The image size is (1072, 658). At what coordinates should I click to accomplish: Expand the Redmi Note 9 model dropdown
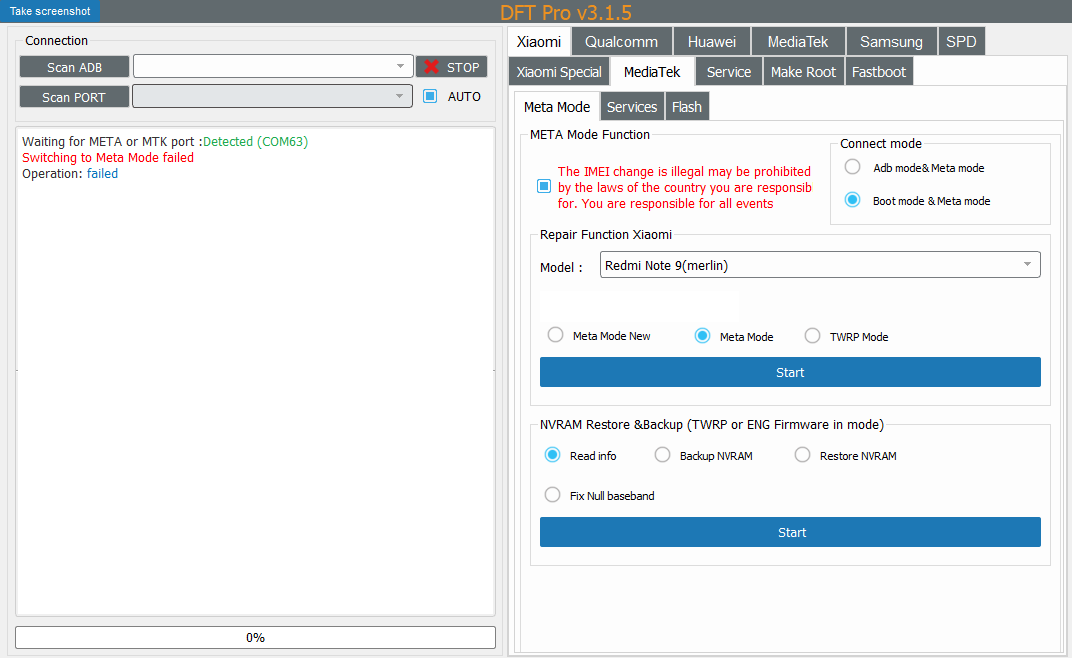(x=1027, y=264)
